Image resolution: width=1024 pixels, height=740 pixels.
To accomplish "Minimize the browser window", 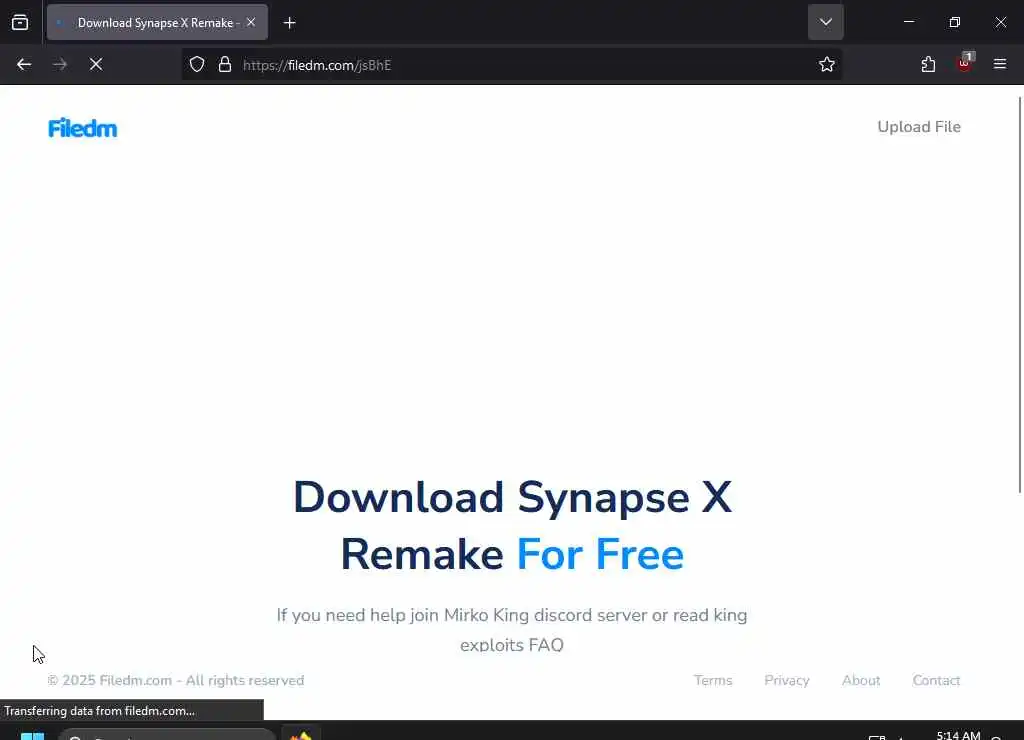I will tap(908, 22).
